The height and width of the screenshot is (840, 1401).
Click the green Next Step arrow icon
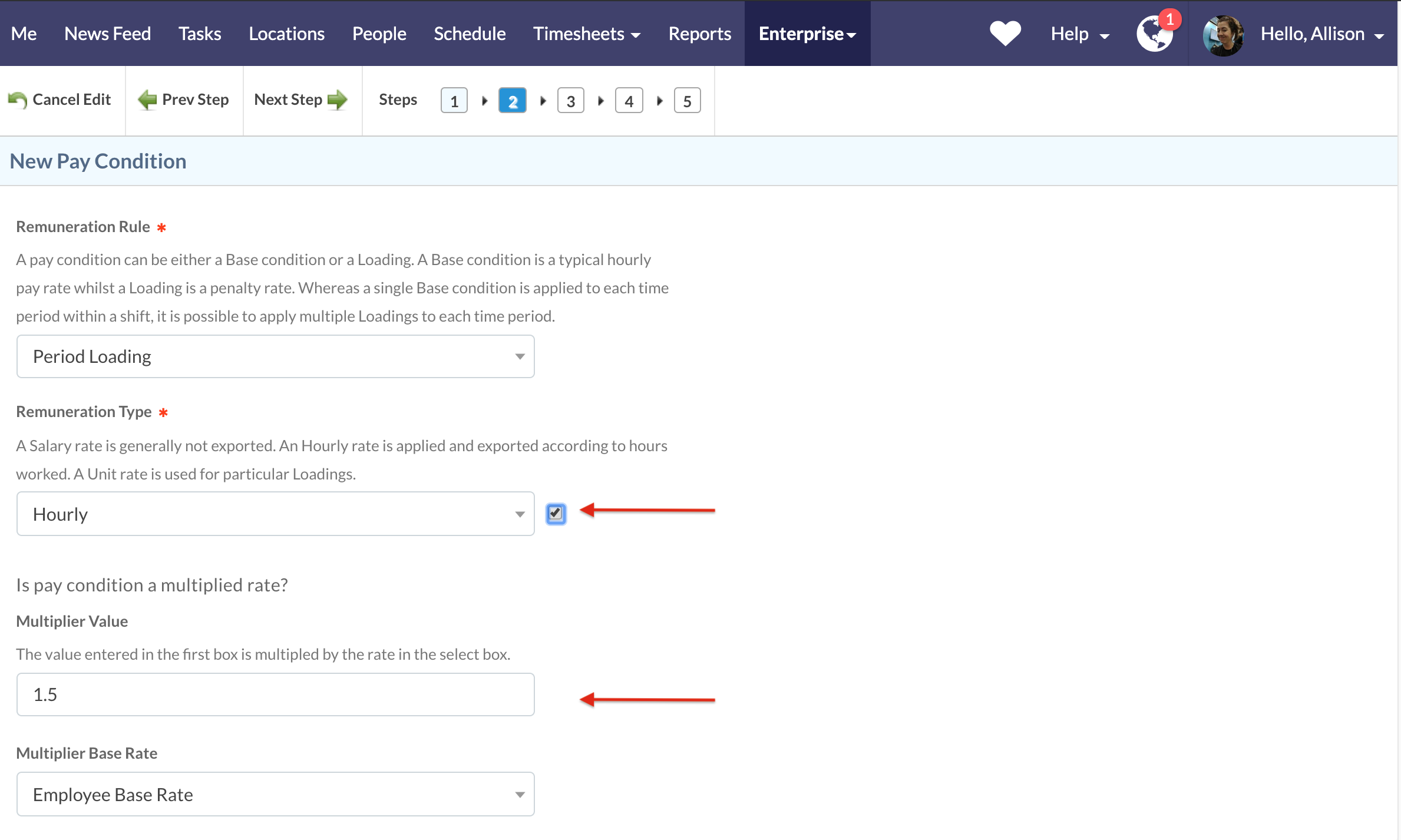[x=338, y=100]
